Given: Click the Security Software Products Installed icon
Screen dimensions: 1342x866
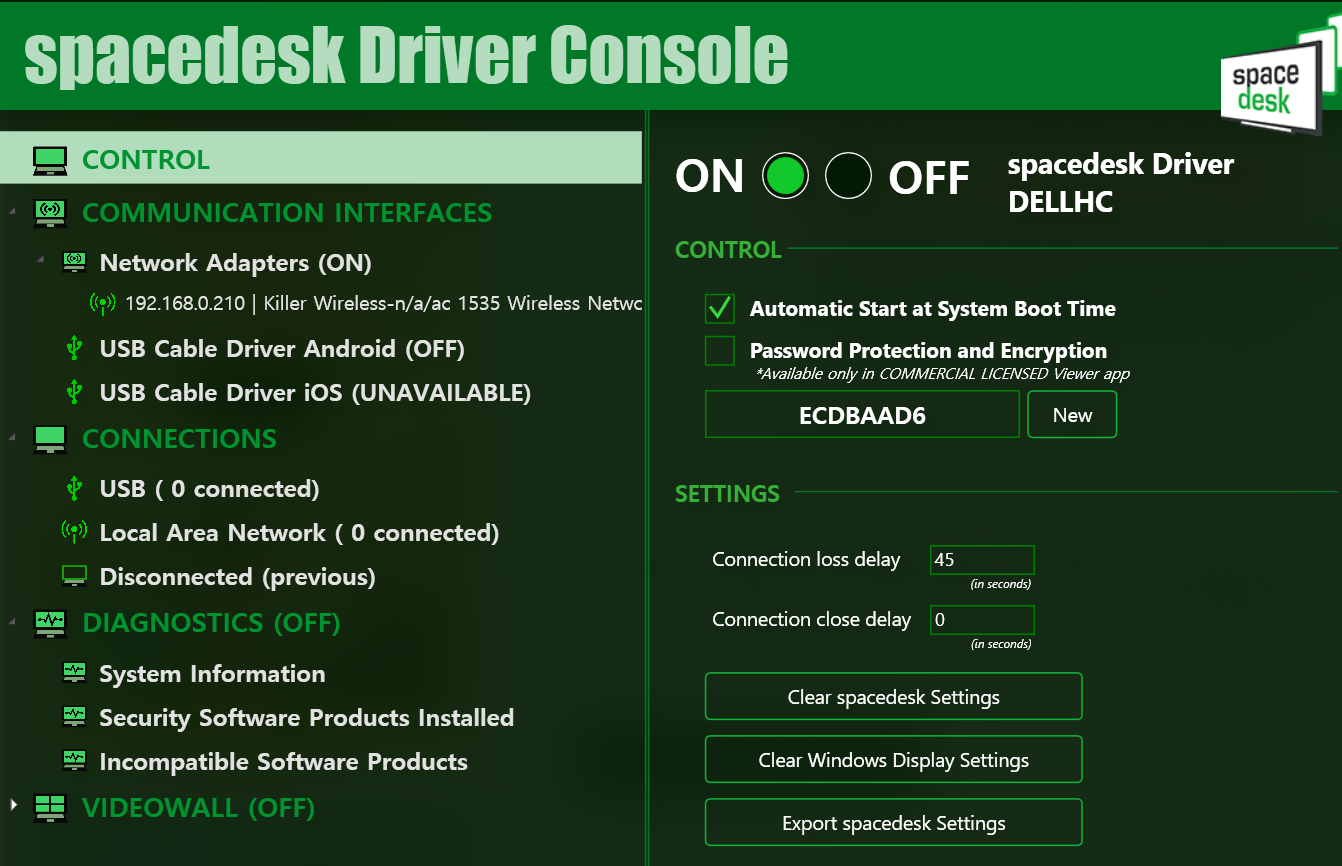Looking at the screenshot, I should [x=74, y=717].
